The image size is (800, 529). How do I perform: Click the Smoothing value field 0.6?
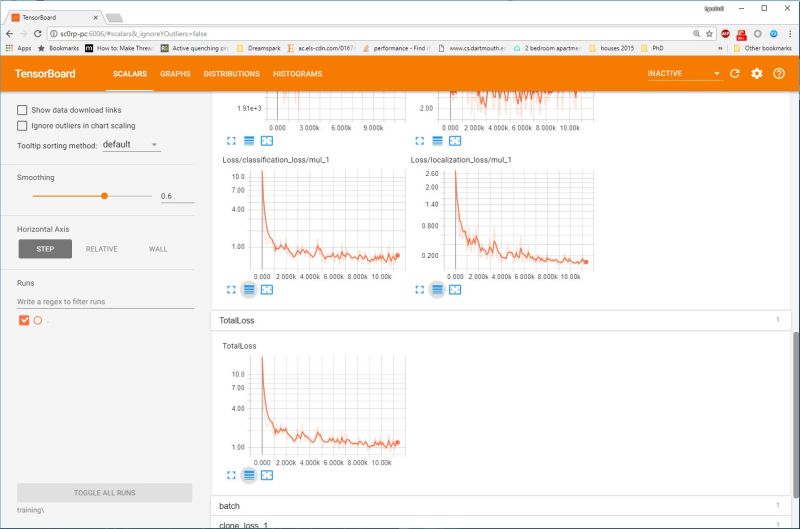[x=177, y=196]
